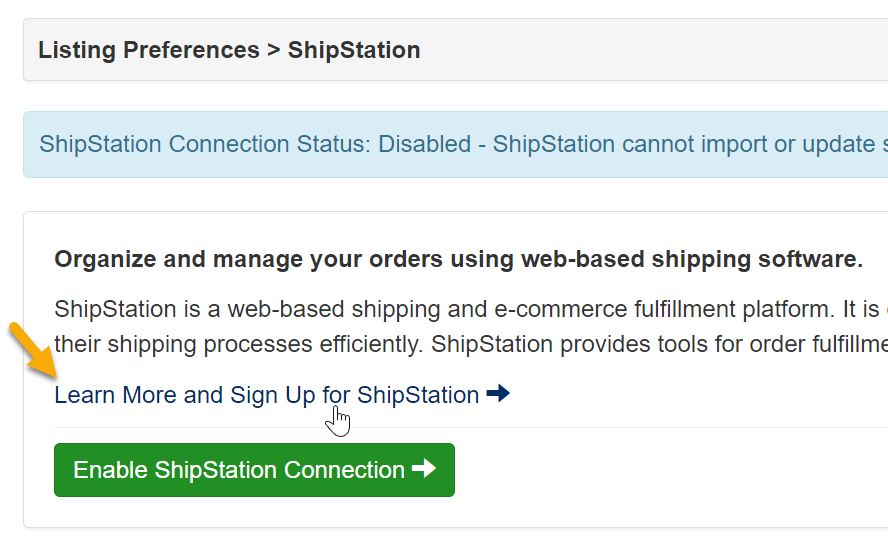
Task: Click the word Disabled in status banner
Action: coord(419,144)
